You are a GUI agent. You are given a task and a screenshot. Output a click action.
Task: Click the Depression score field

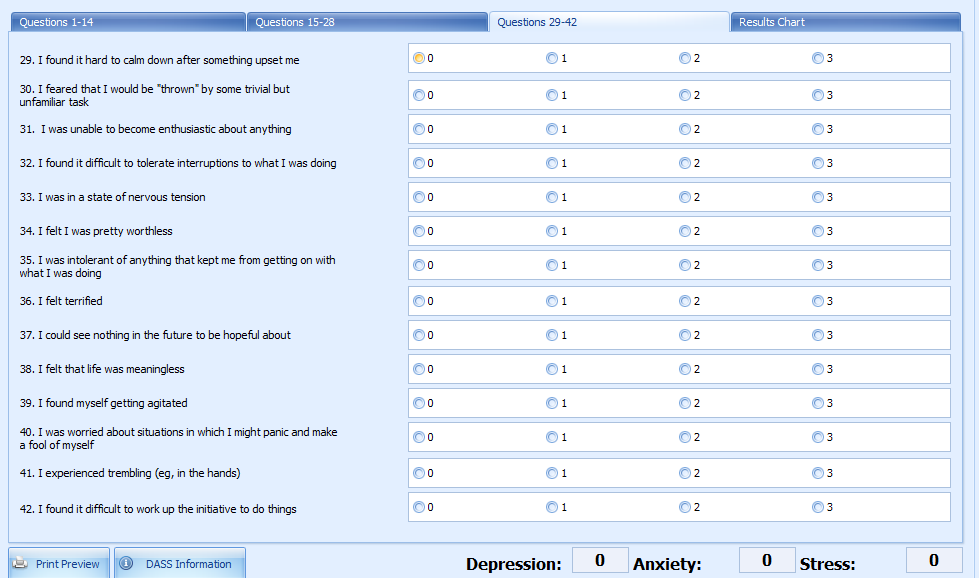(x=600, y=560)
